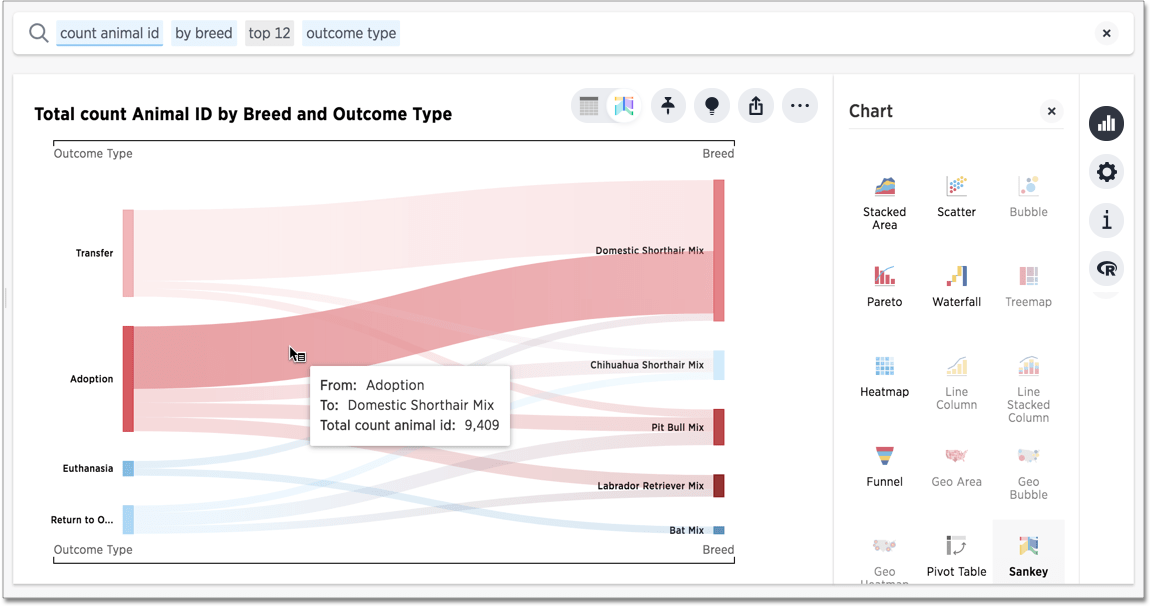Click the 'top 12' search token
The width and height of the screenshot is (1151, 607).
(x=269, y=33)
